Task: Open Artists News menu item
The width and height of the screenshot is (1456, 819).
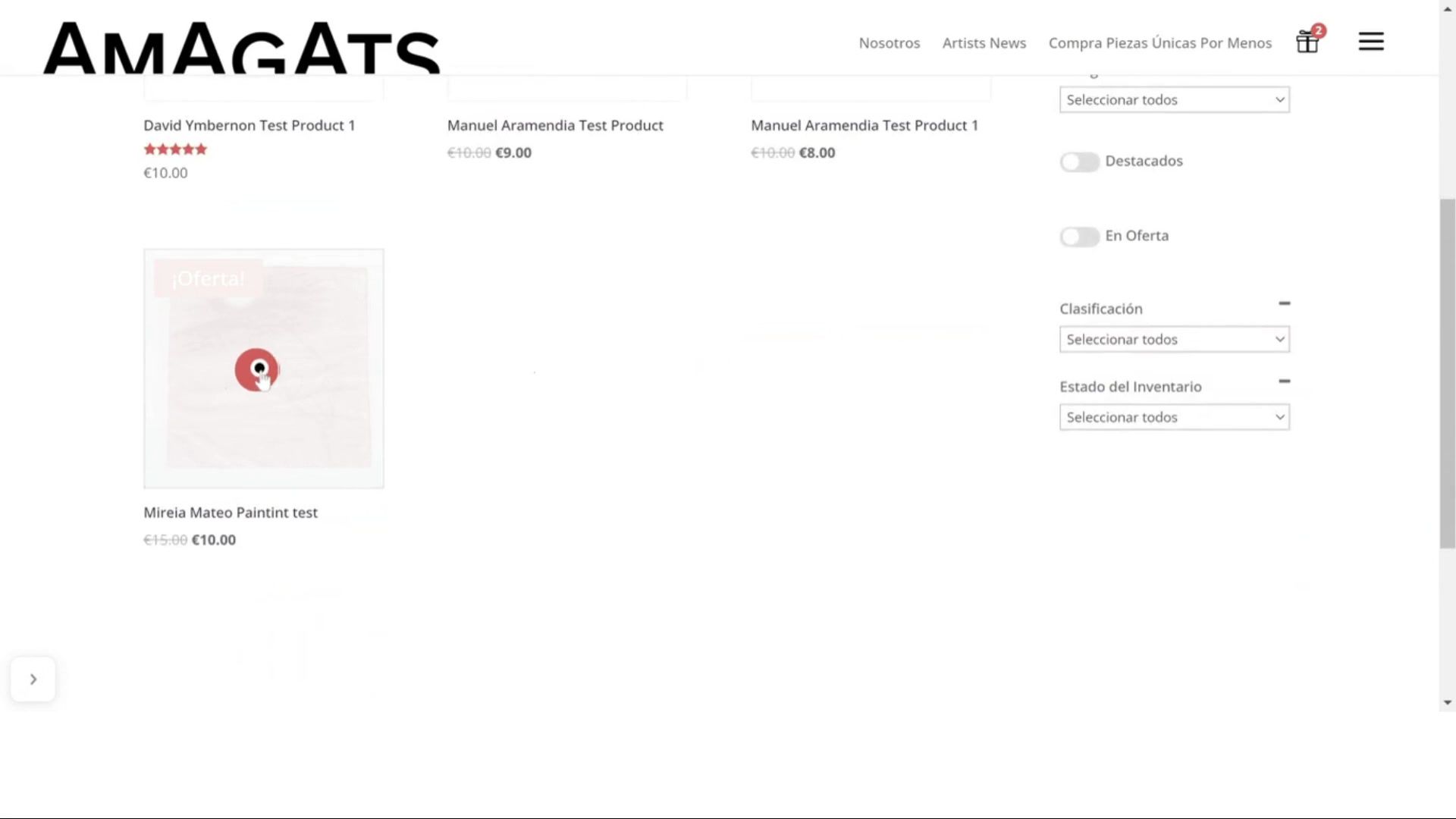Action: (984, 43)
